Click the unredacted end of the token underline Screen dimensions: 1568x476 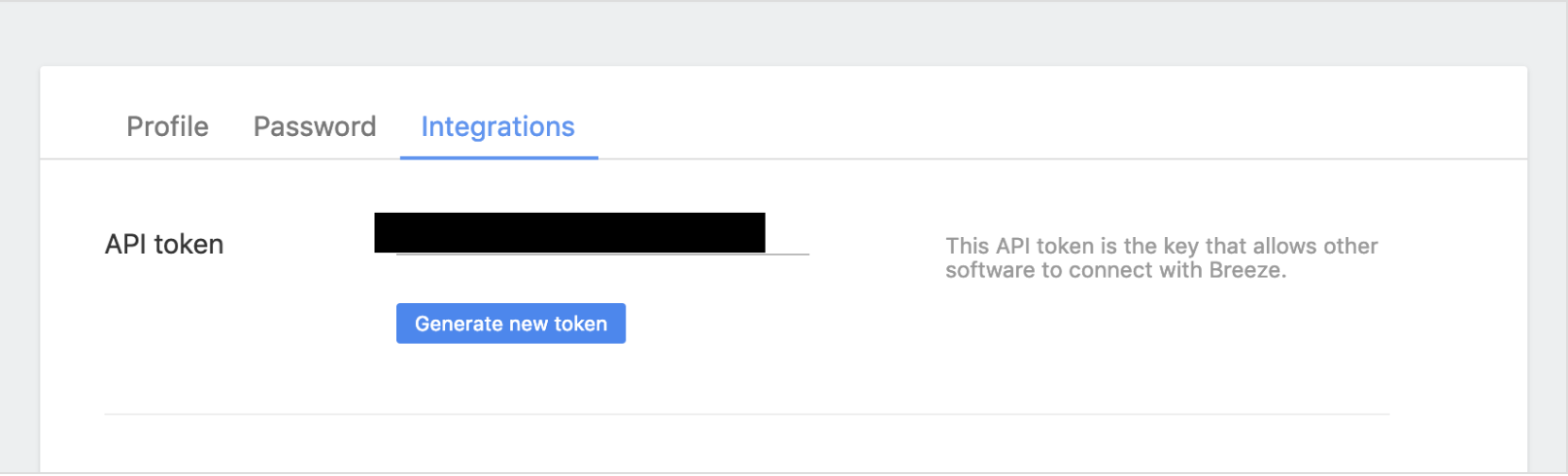pyautogui.click(x=788, y=254)
